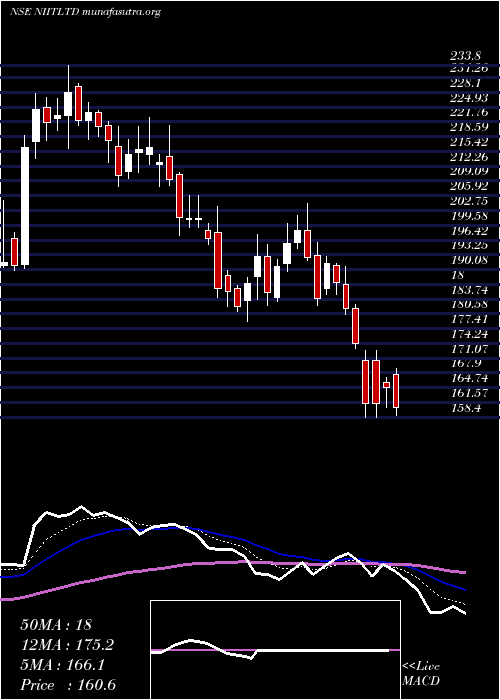Click the 228.1 price label

[x=465, y=84]
